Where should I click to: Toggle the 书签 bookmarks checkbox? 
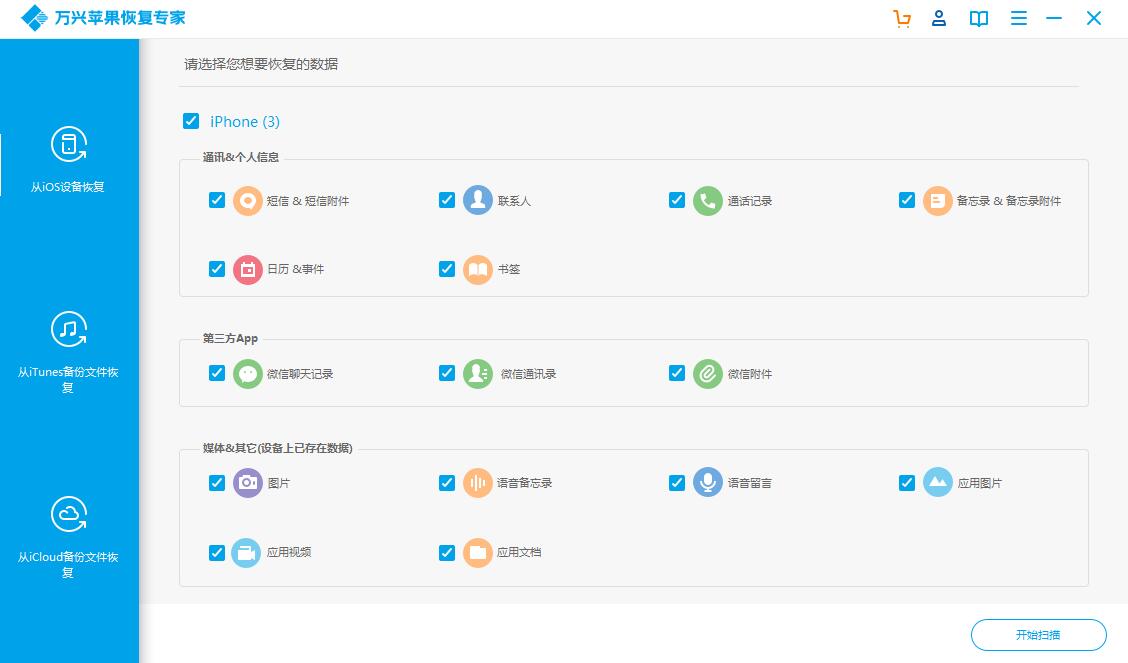pyautogui.click(x=447, y=269)
